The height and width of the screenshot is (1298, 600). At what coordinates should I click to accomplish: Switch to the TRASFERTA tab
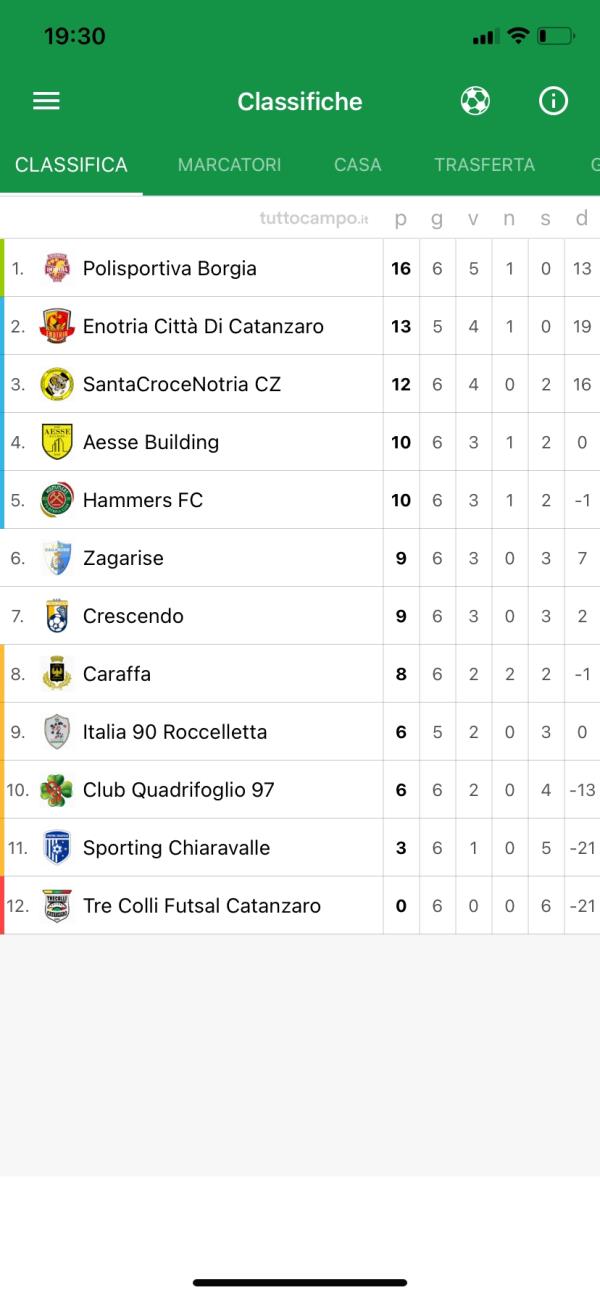pyautogui.click(x=484, y=164)
